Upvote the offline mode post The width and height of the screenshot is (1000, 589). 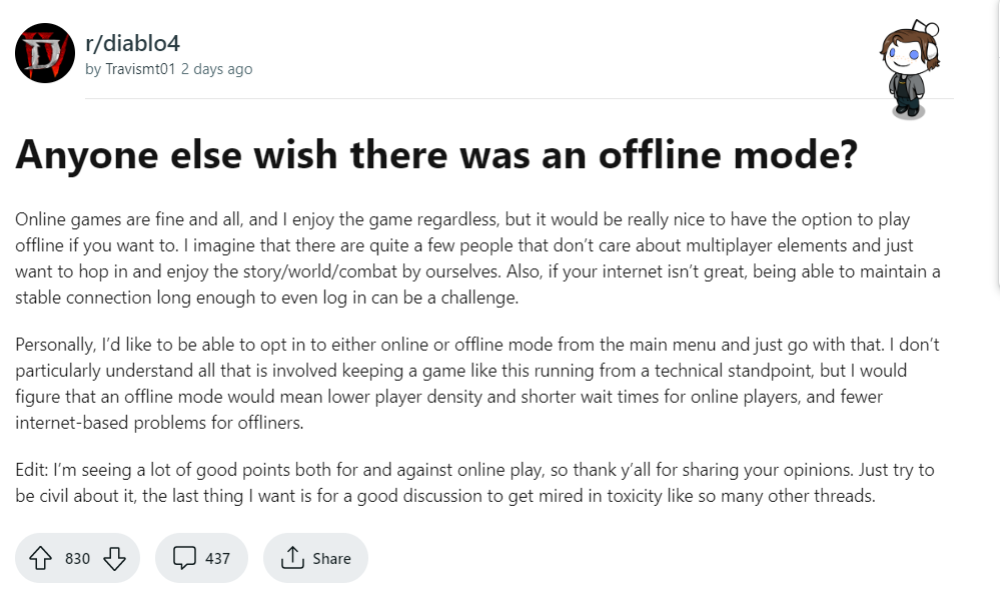tap(41, 558)
